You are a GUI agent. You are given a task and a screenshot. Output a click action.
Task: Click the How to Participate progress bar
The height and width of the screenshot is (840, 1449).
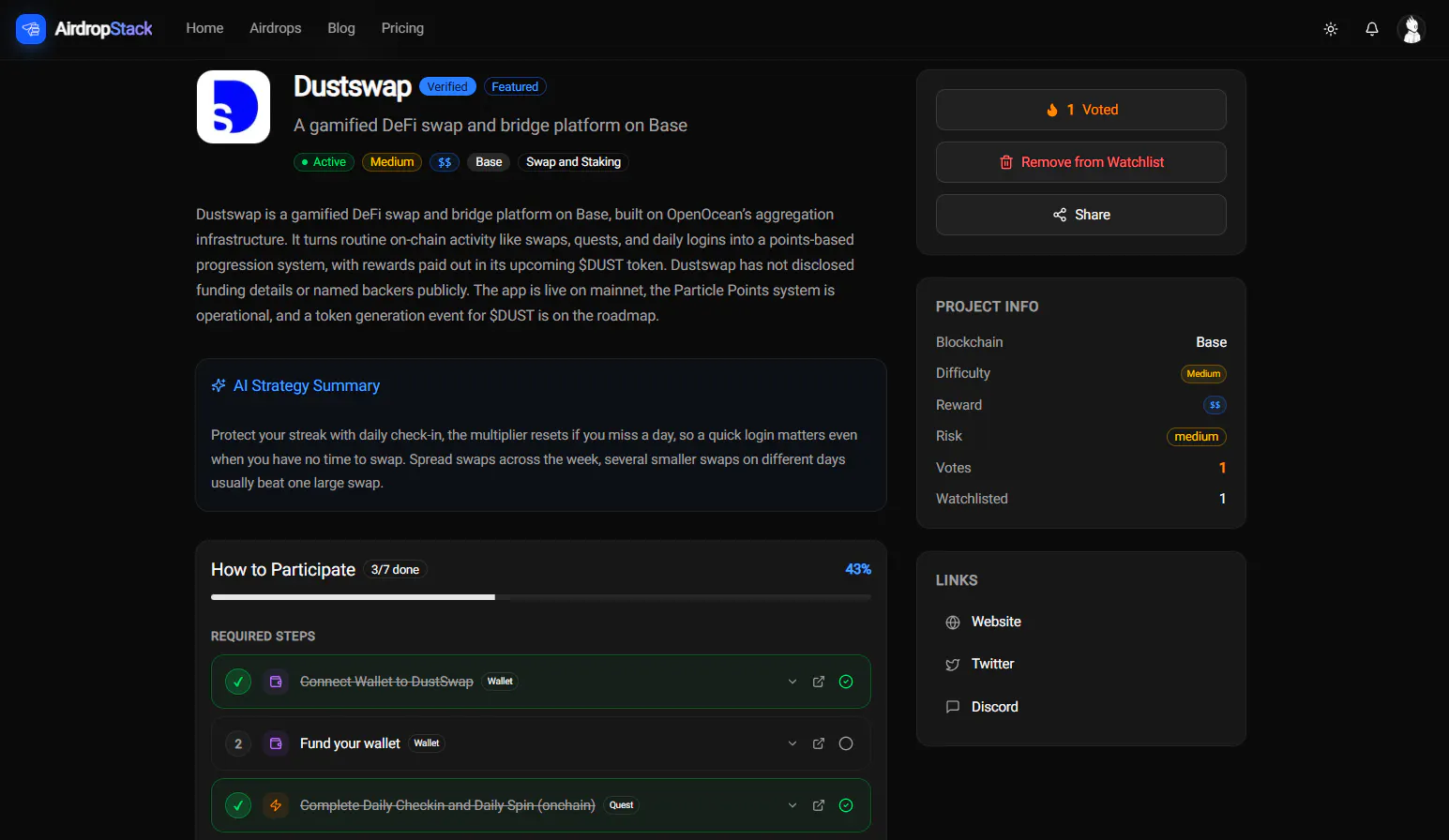(541, 597)
